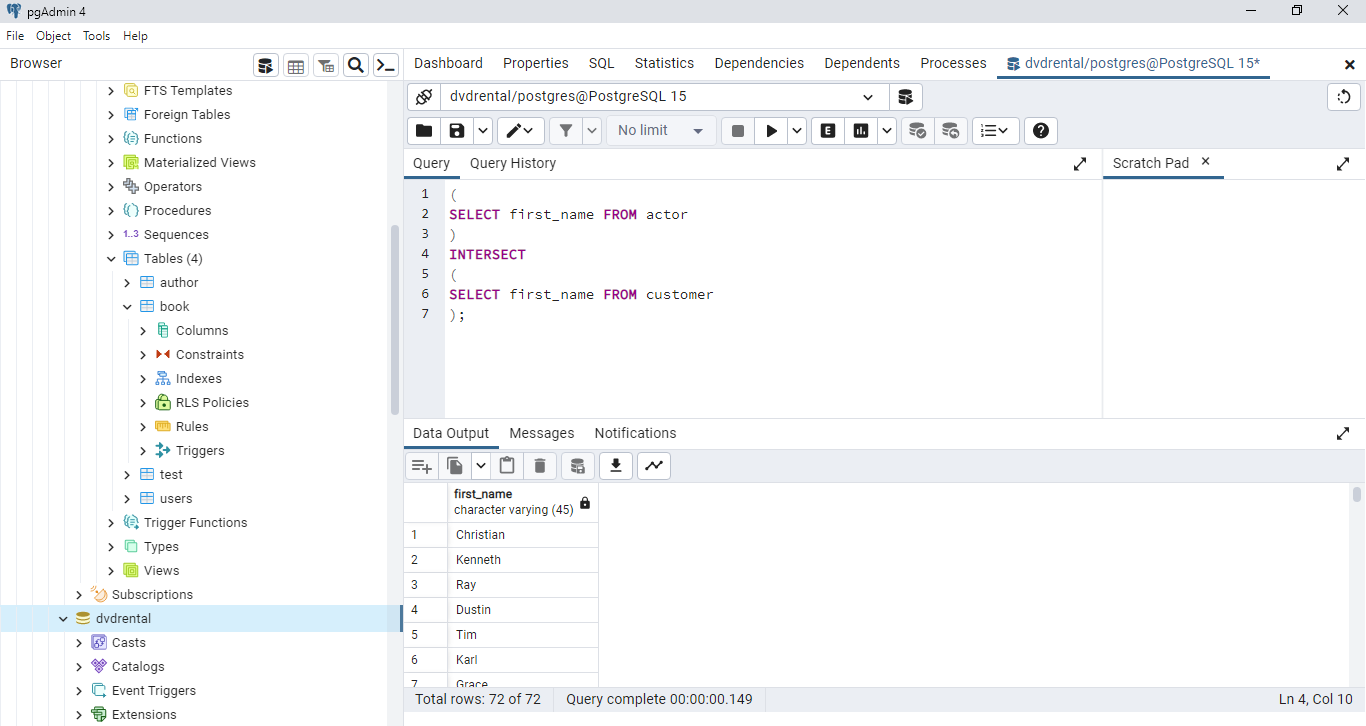Open query tool Help icon
This screenshot has height=726, width=1366.
[x=1041, y=131]
